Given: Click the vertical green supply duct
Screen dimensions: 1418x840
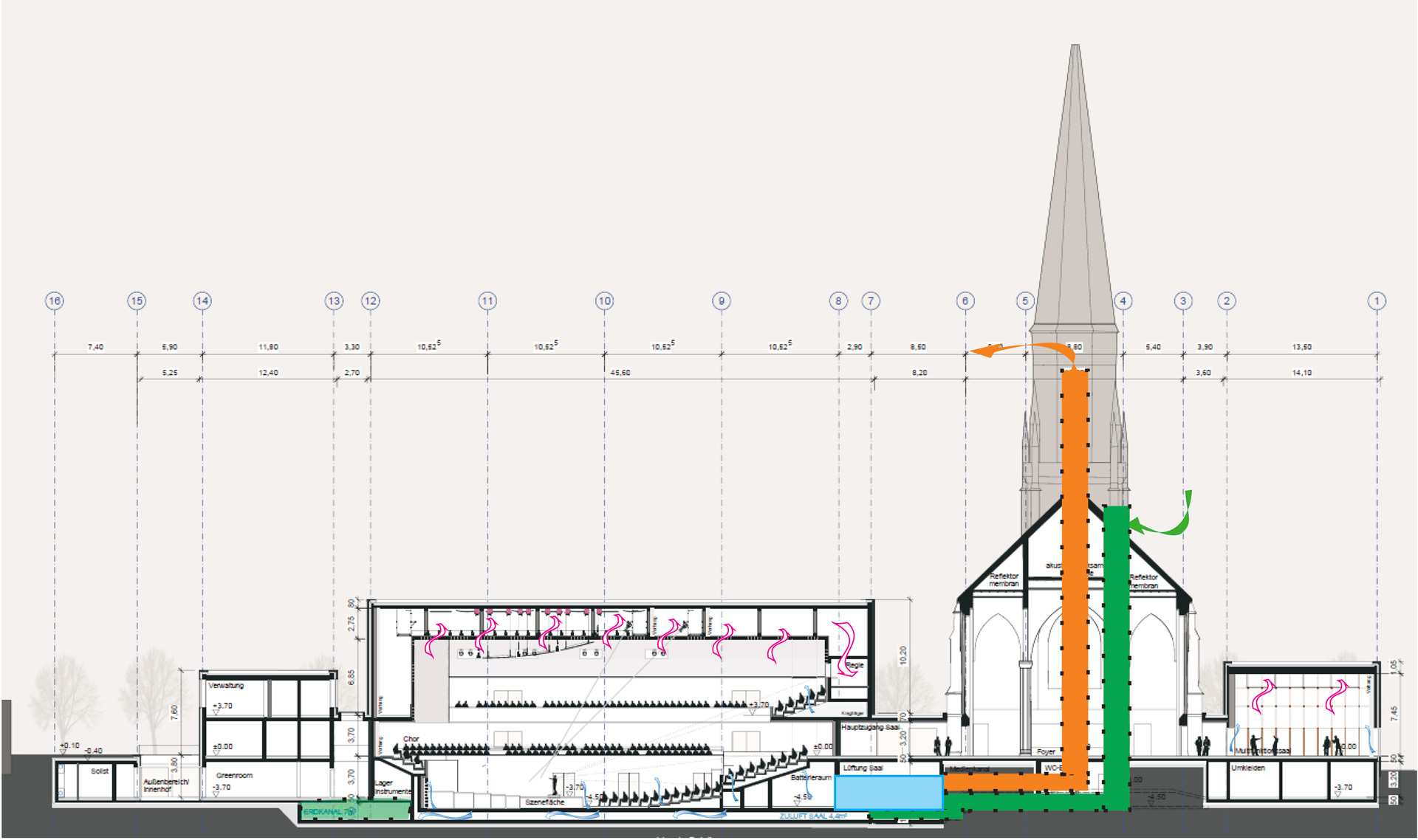Looking at the screenshot, I should (1117, 650).
